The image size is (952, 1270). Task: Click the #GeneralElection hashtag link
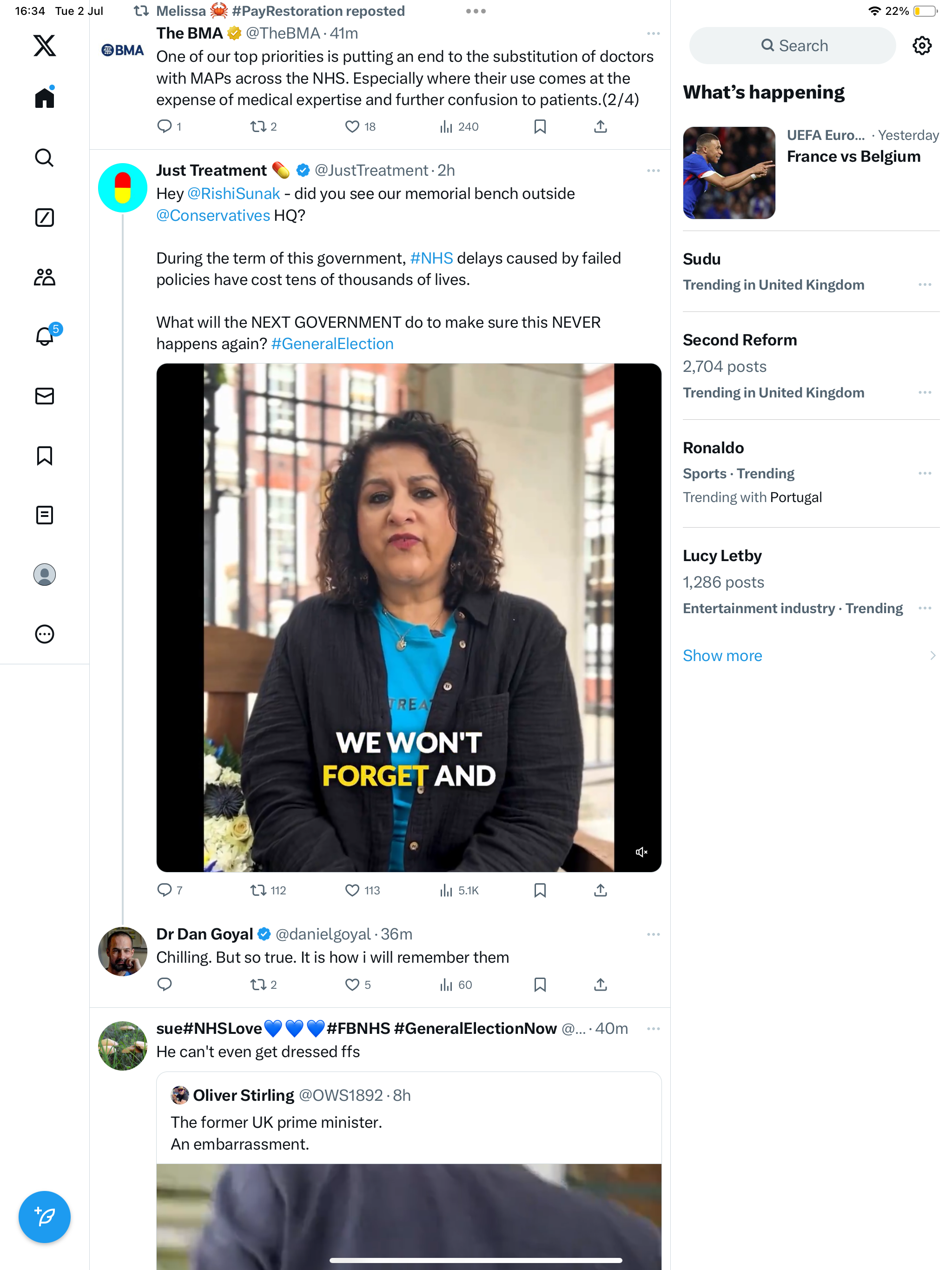[332, 344]
